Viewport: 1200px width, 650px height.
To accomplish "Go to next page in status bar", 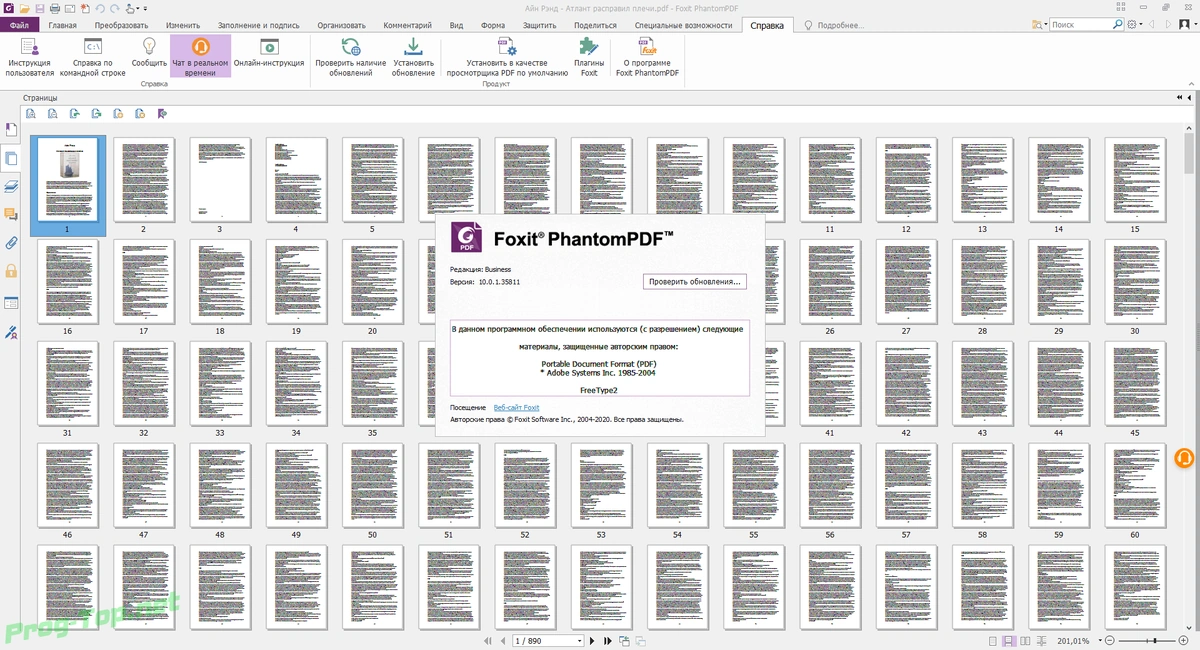I will [592, 640].
